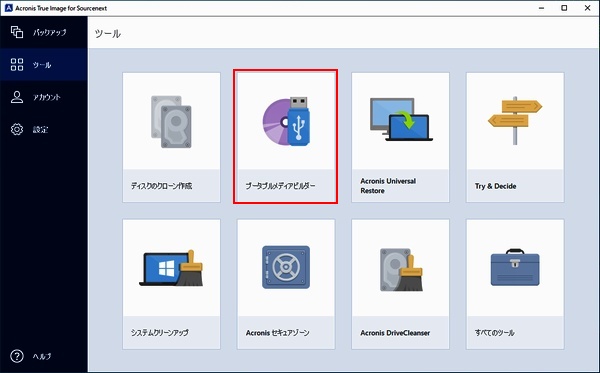Open Acronis DriveCleanser label

pos(395,333)
